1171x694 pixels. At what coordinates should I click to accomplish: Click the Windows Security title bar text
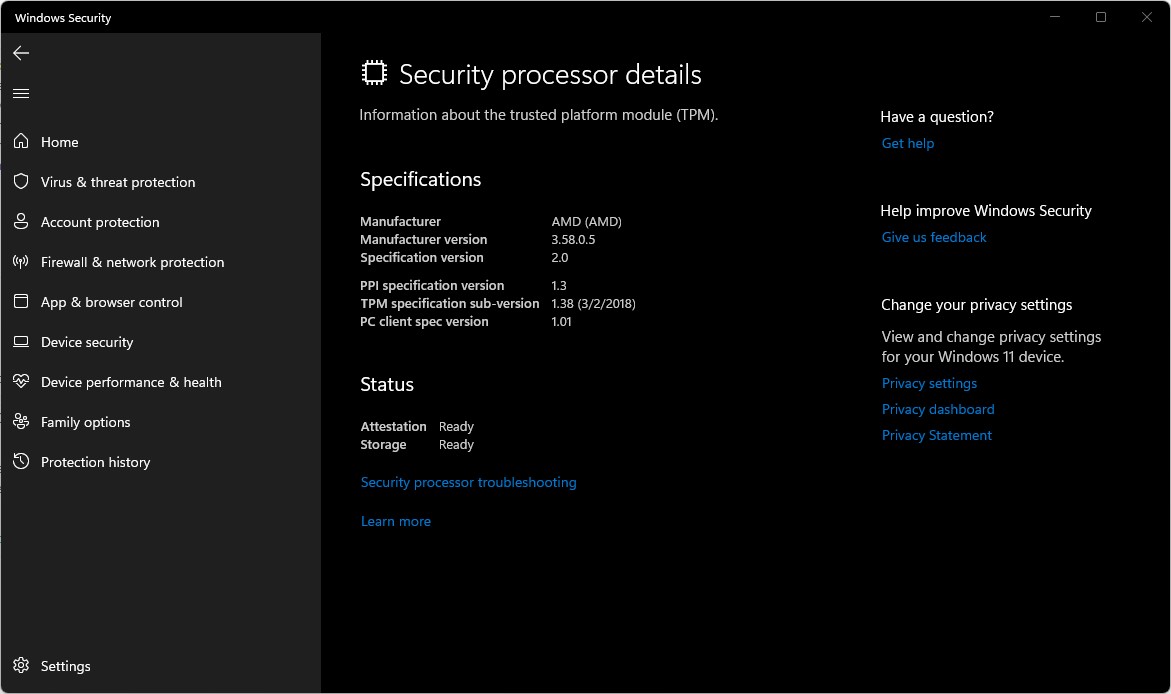63,18
